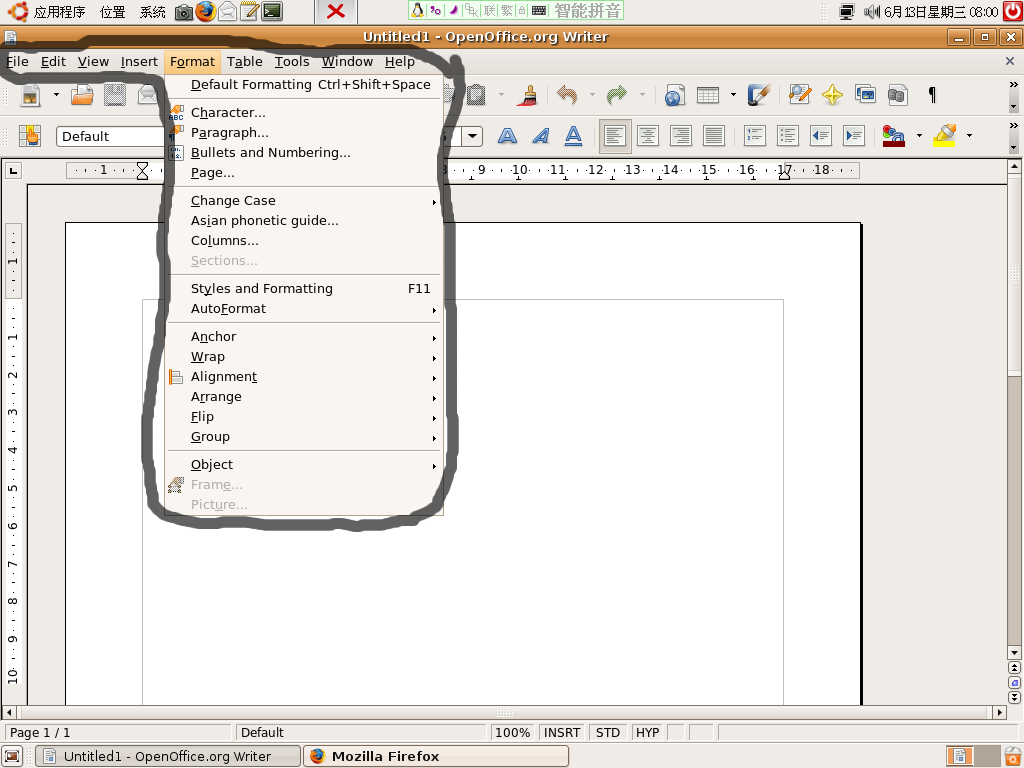The height and width of the screenshot is (768, 1024).
Task: Click the Next Page button below the scrollbar
Action: pos(1014,698)
